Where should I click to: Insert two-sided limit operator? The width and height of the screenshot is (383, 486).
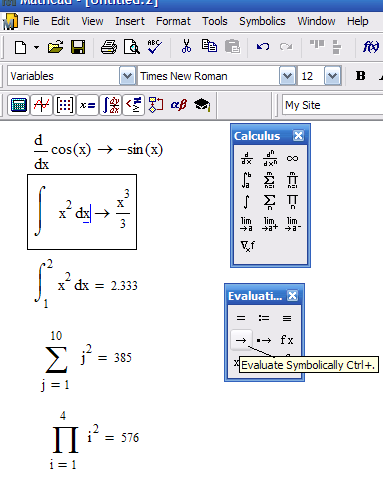tap(246, 224)
